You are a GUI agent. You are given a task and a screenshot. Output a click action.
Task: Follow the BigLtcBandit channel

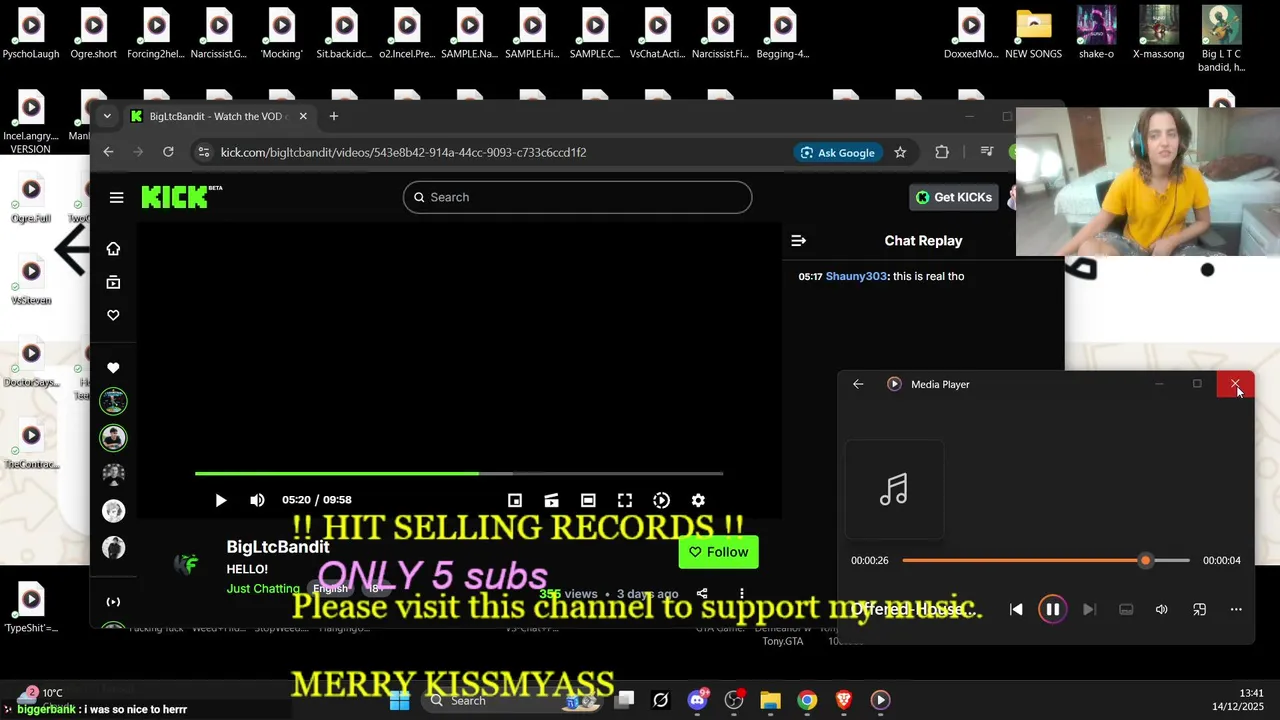click(x=718, y=552)
